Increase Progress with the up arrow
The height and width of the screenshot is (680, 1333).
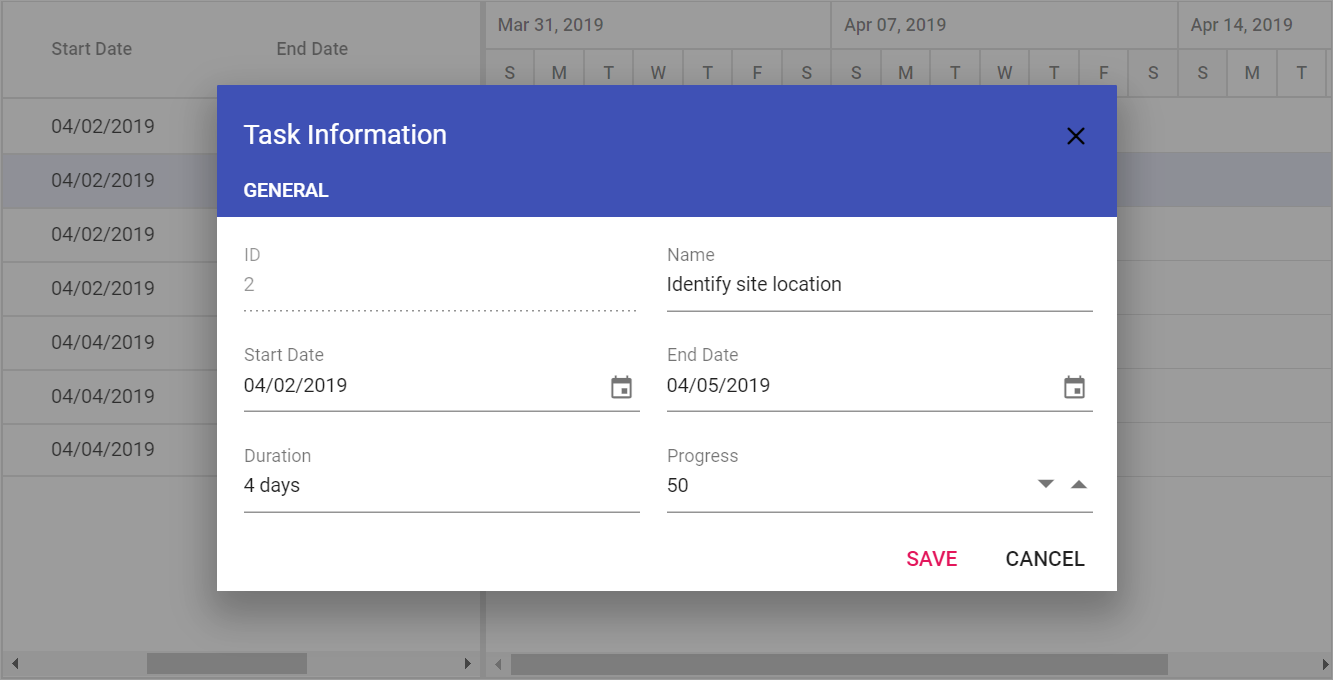pos(1078,484)
